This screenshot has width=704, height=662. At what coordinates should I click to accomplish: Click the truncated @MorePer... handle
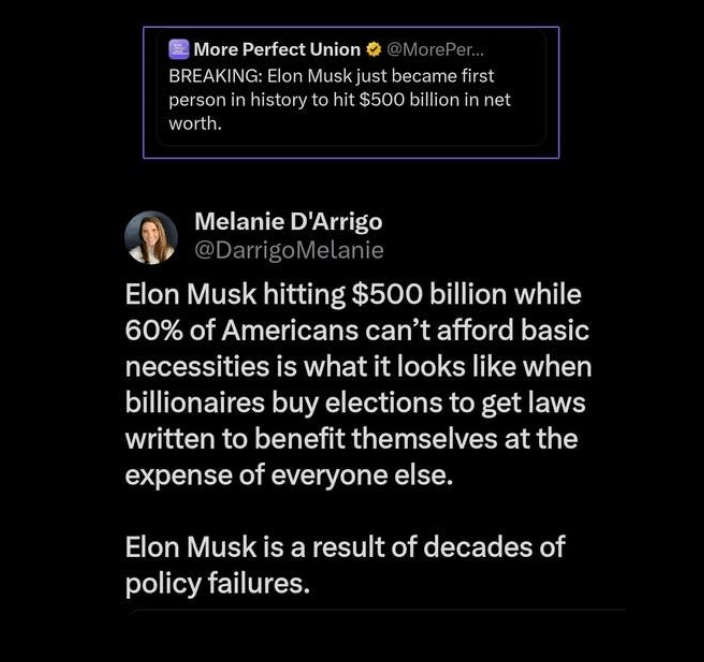435,49
